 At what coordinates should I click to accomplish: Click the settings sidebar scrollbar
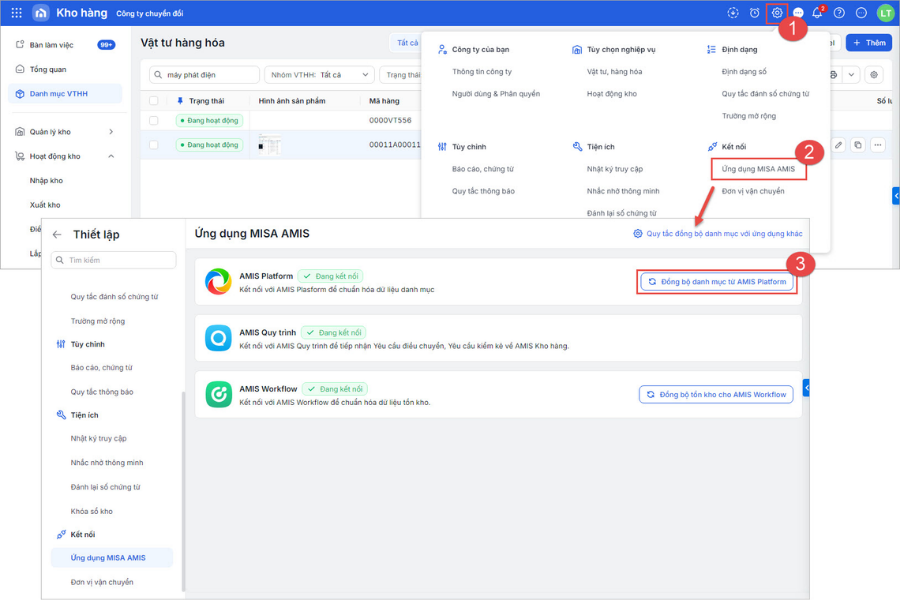(x=184, y=491)
